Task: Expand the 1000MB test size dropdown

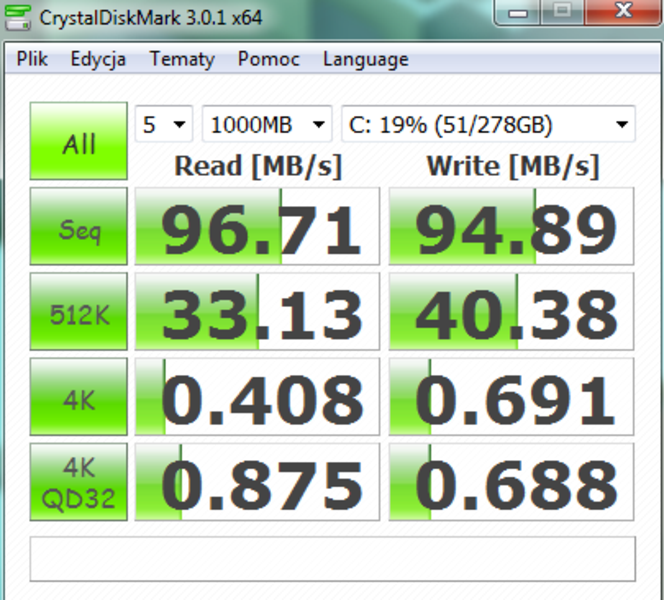Action: coord(267,124)
